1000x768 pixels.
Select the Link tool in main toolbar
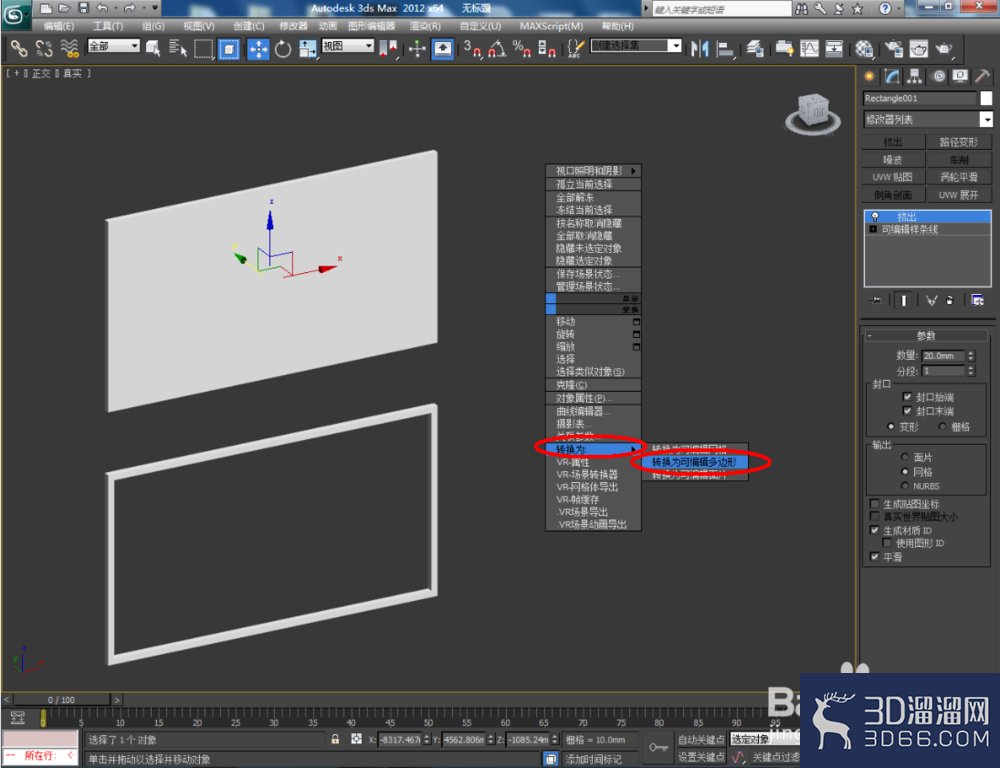18,48
